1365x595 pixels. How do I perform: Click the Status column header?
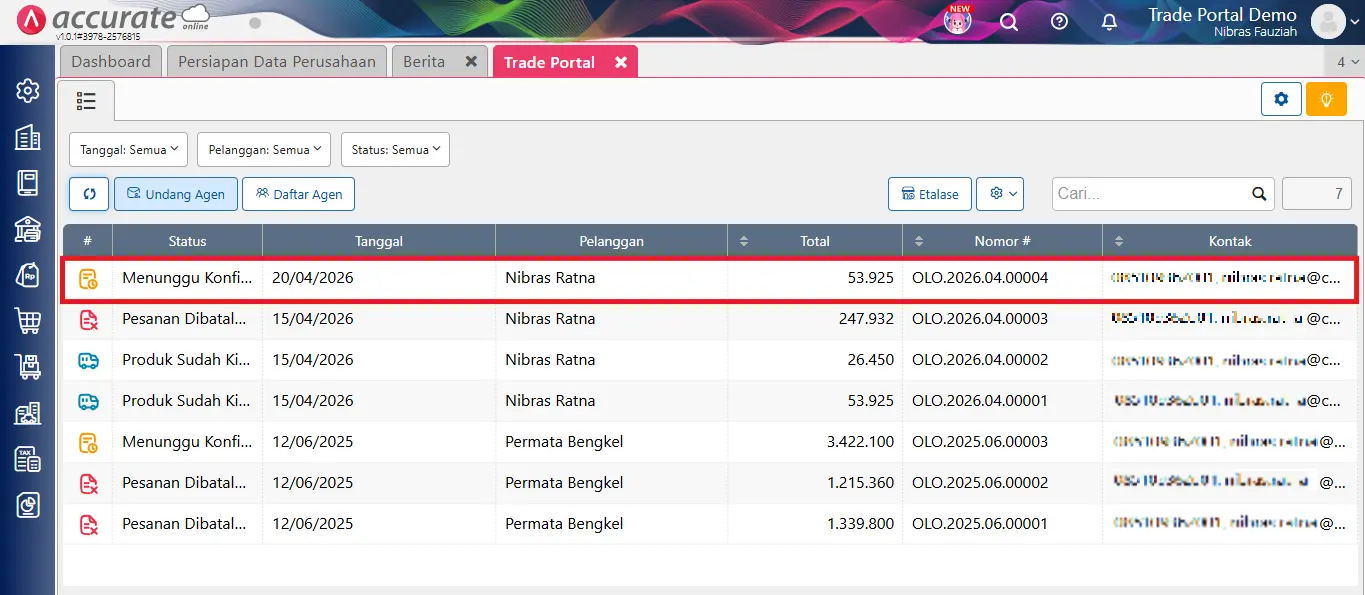187,241
